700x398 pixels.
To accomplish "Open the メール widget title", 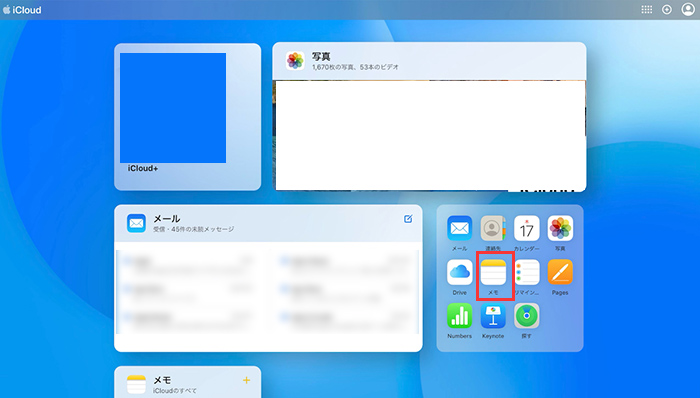I will [167, 219].
